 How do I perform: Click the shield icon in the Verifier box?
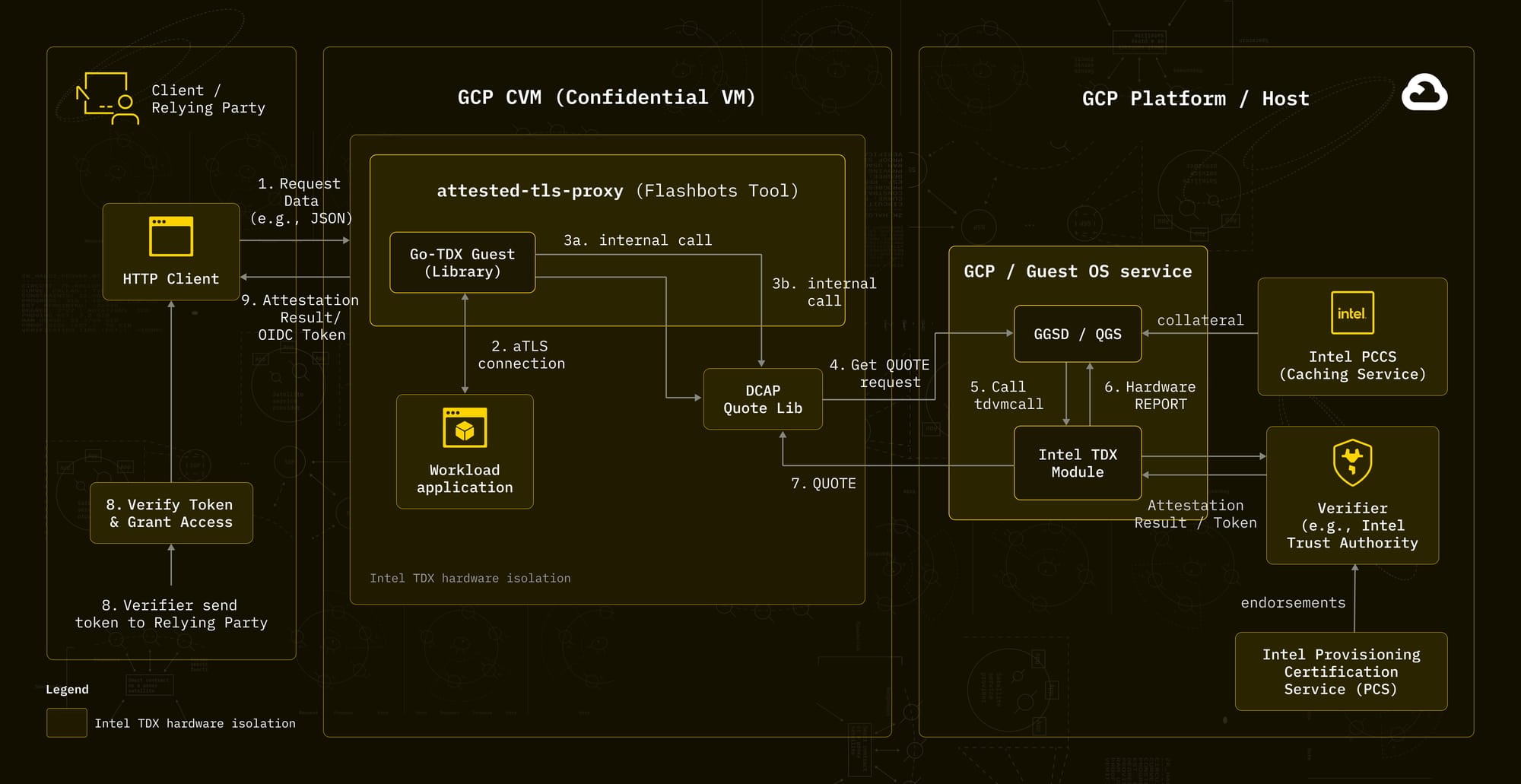pyautogui.click(x=1352, y=462)
